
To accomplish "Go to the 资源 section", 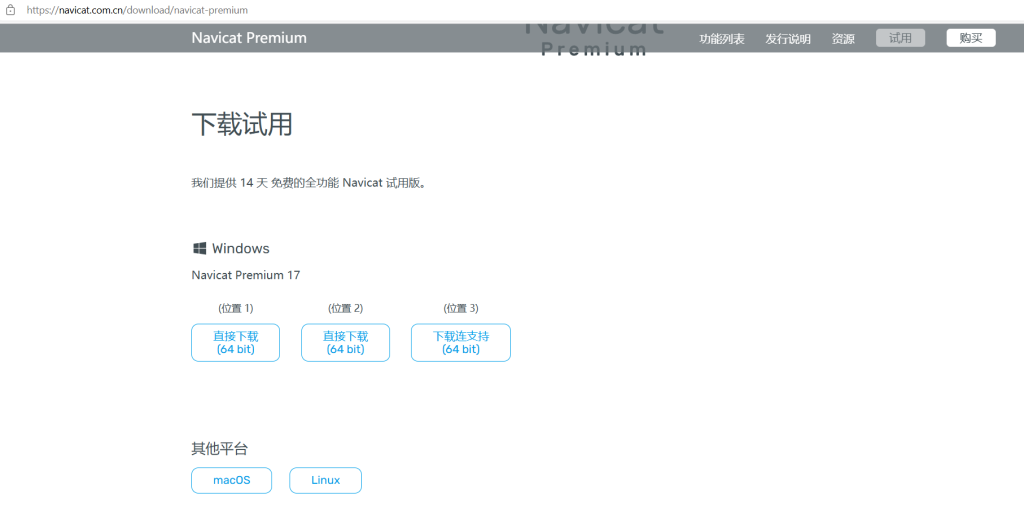I will point(843,39).
